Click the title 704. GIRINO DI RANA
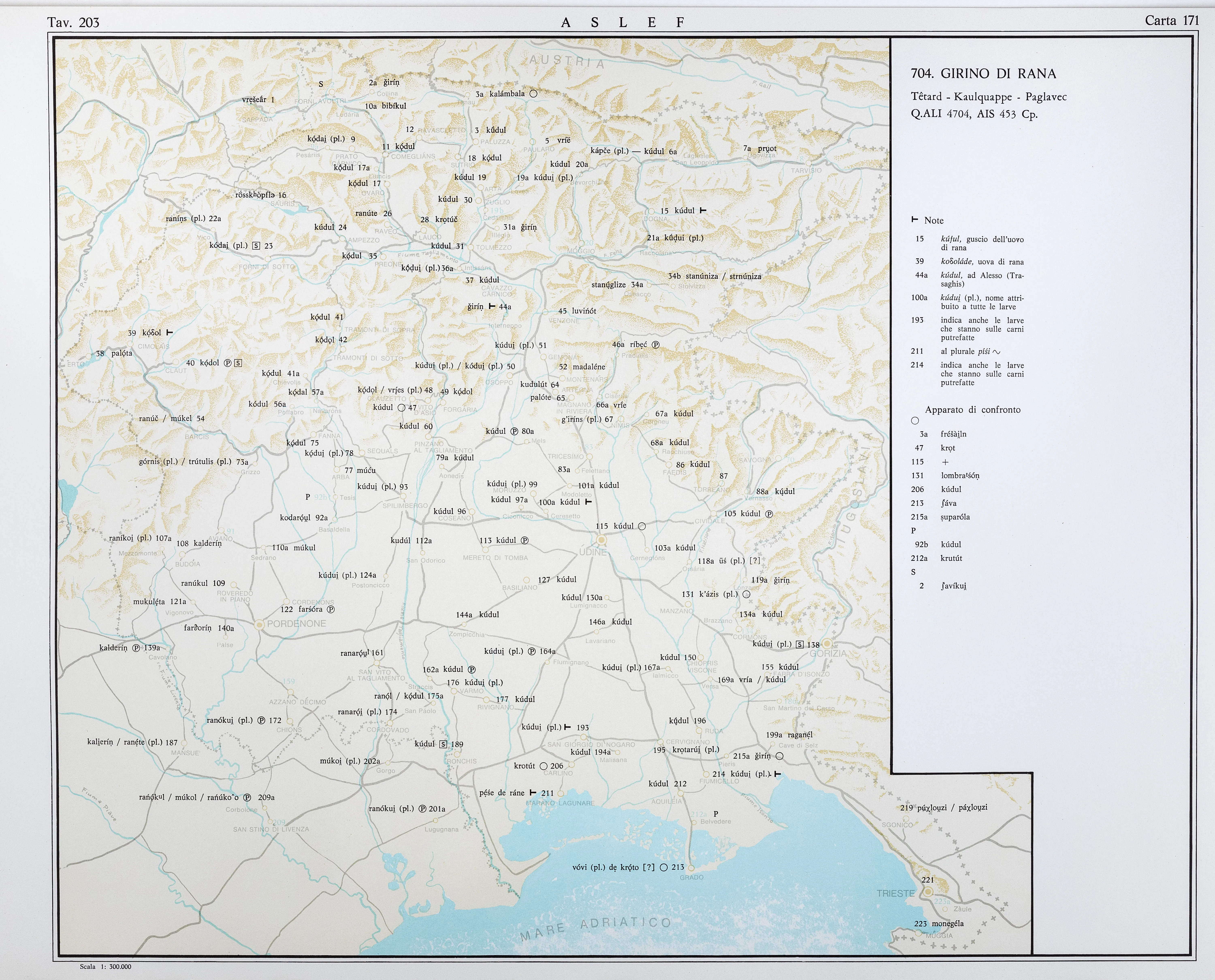 [x=984, y=73]
